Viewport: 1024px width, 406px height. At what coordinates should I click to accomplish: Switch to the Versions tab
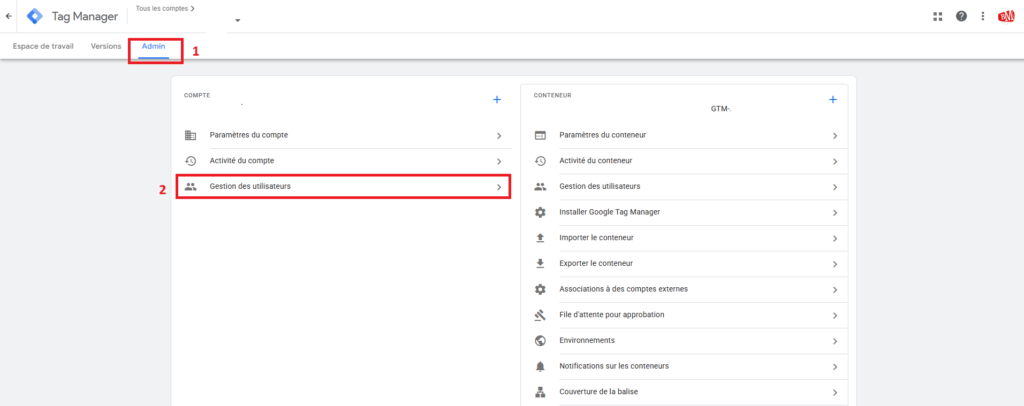[106, 46]
